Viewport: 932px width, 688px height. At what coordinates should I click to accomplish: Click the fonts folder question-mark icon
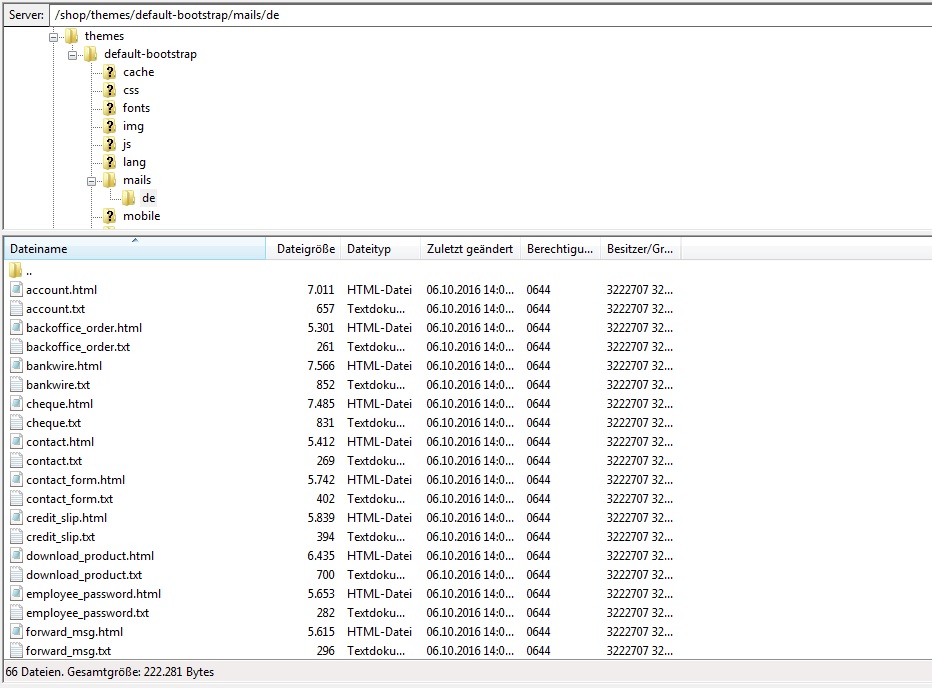109,108
